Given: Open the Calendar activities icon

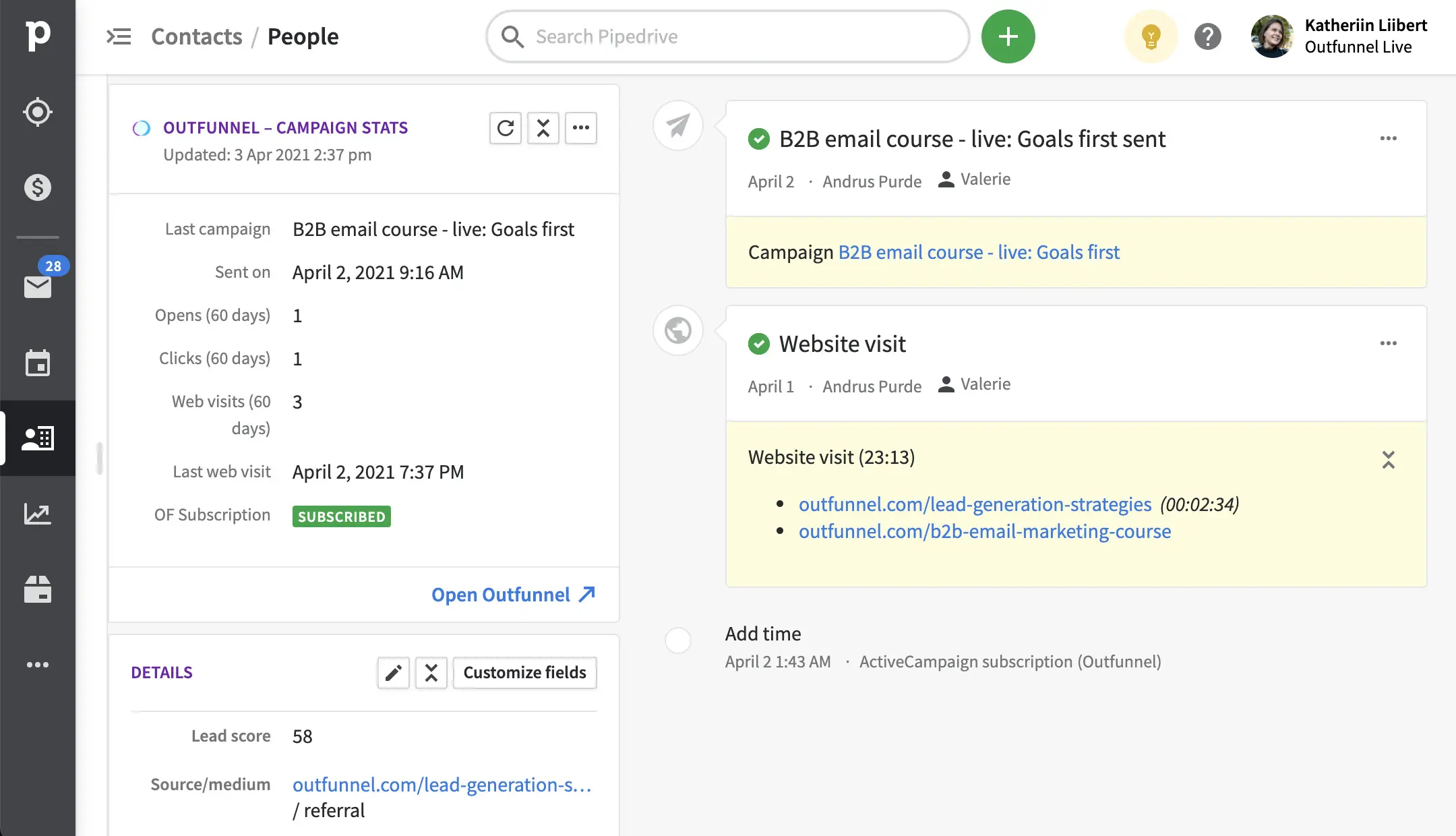Looking at the screenshot, I should pos(38,363).
